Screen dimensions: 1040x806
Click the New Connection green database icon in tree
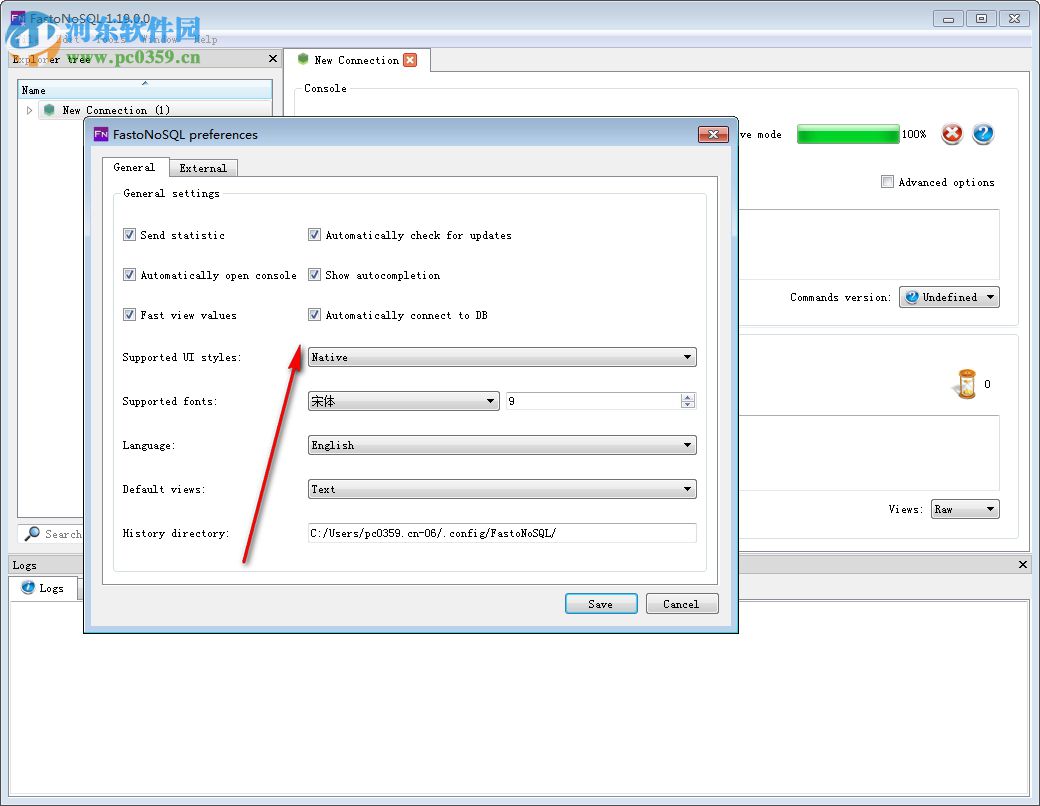coord(49,109)
